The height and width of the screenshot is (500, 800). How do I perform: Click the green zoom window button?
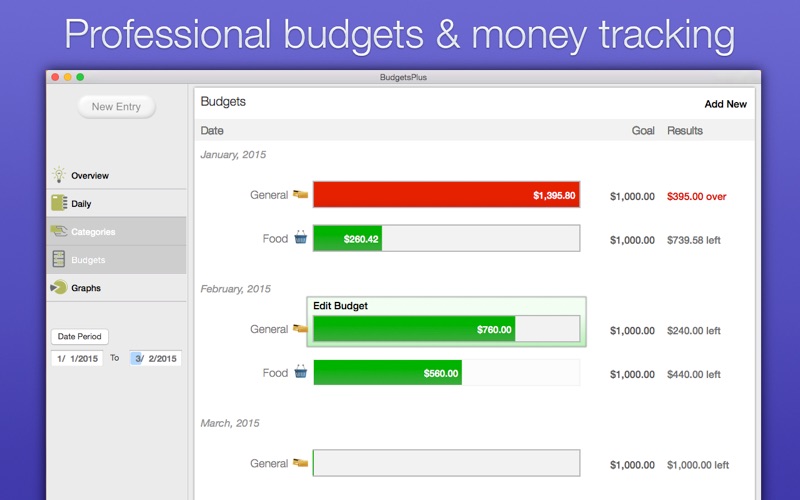coord(80,77)
